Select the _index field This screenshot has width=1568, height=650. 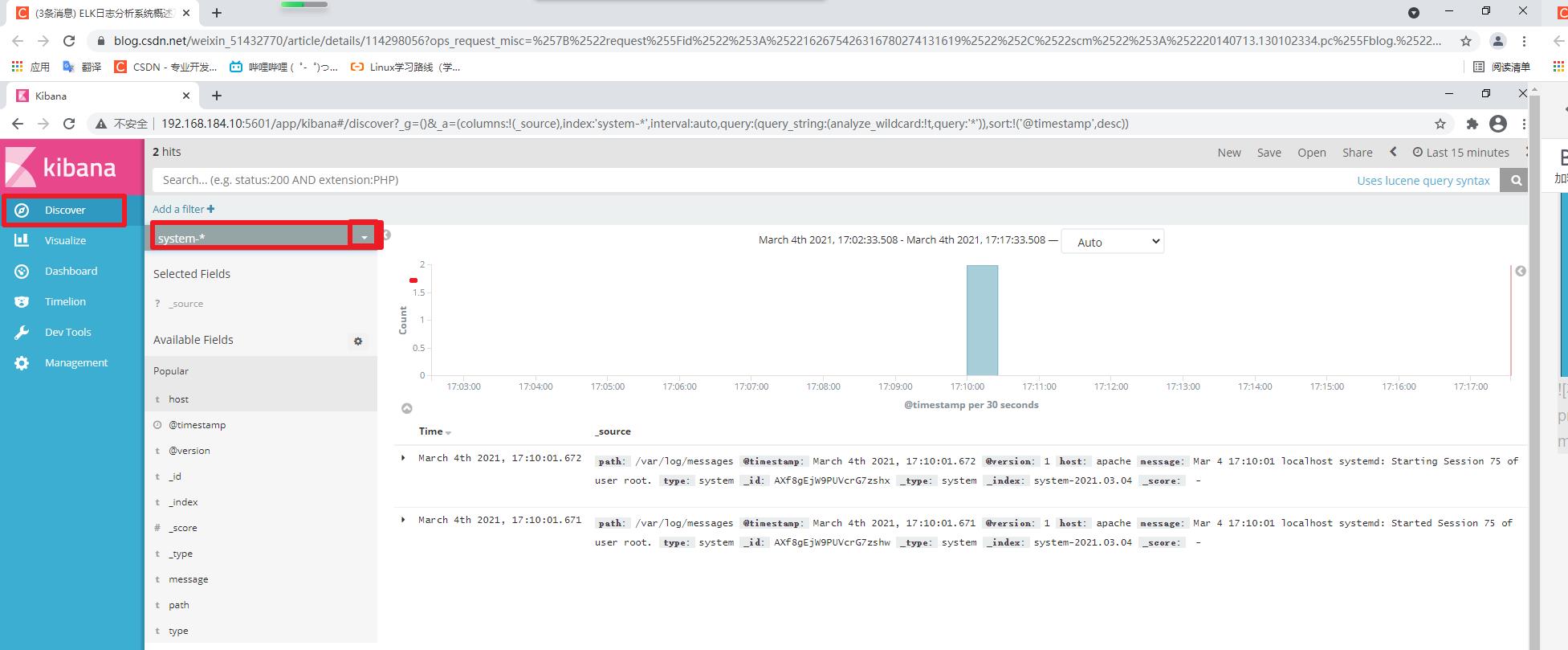(182, 502)
